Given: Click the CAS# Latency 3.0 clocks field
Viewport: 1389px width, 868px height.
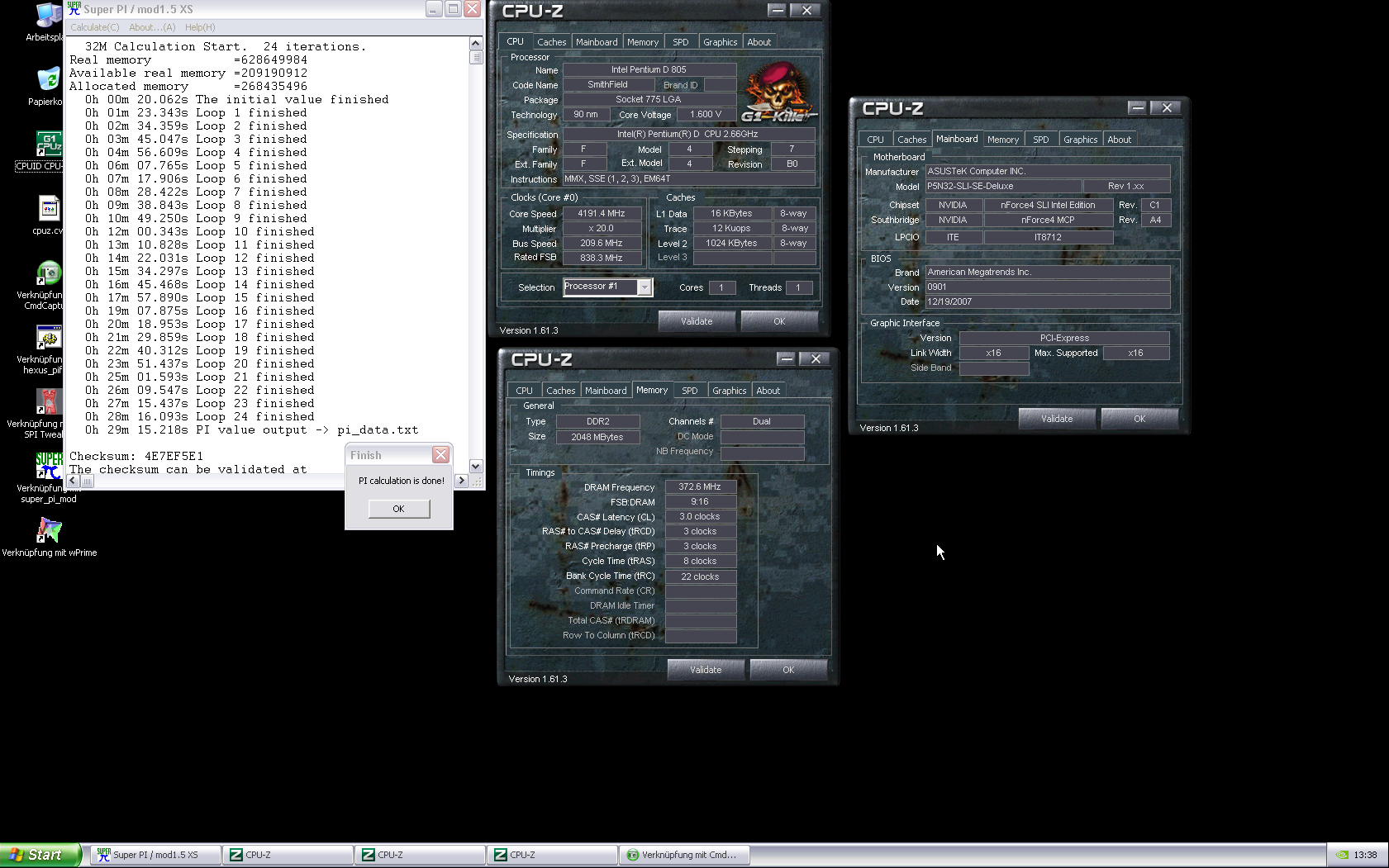Looking at the screenshot, I should [x=700, y=517].
